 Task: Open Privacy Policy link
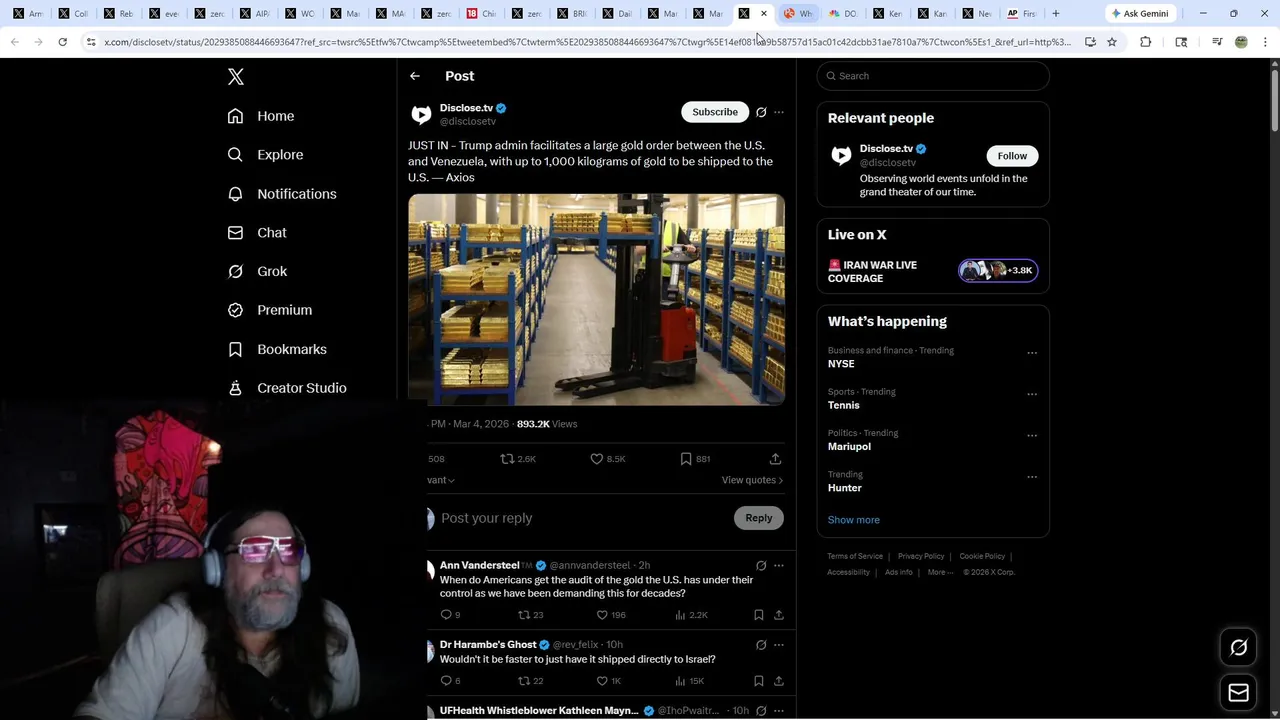coord(921,556)
